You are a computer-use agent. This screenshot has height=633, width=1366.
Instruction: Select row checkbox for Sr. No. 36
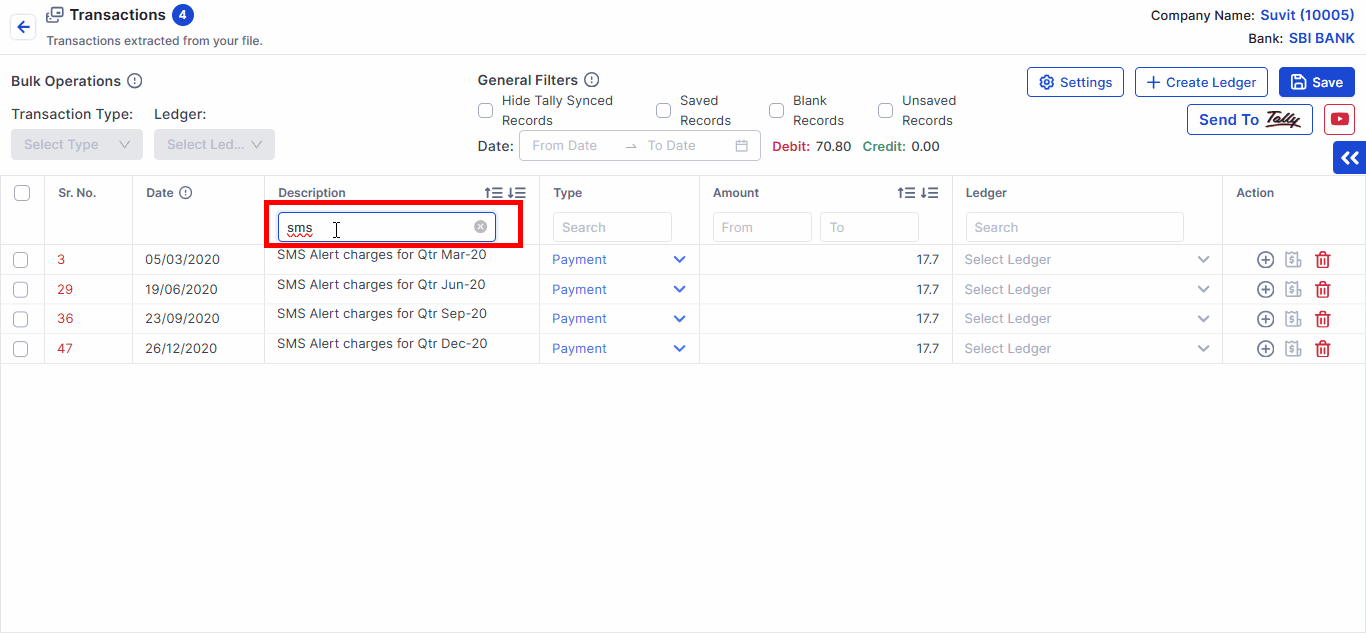coord(21,319)
